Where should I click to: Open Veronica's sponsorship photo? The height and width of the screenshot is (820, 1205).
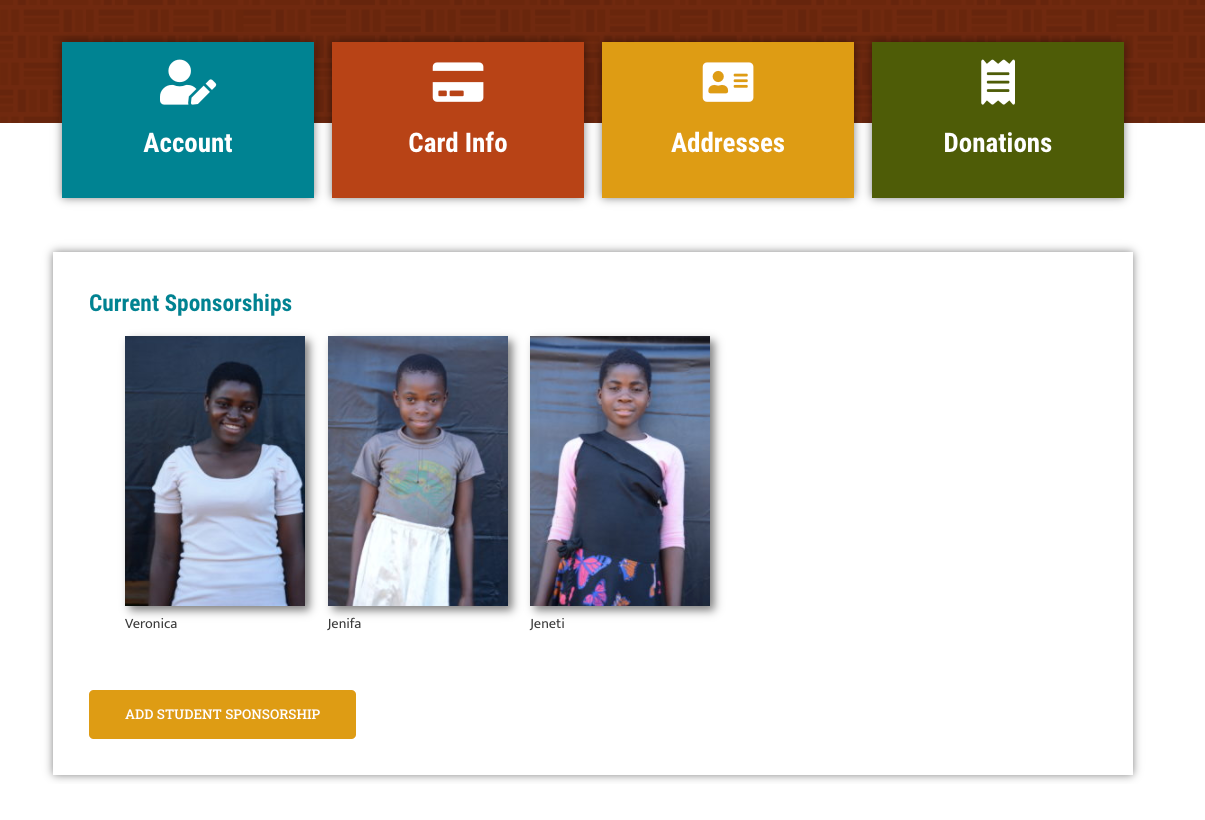pos(215,471)
